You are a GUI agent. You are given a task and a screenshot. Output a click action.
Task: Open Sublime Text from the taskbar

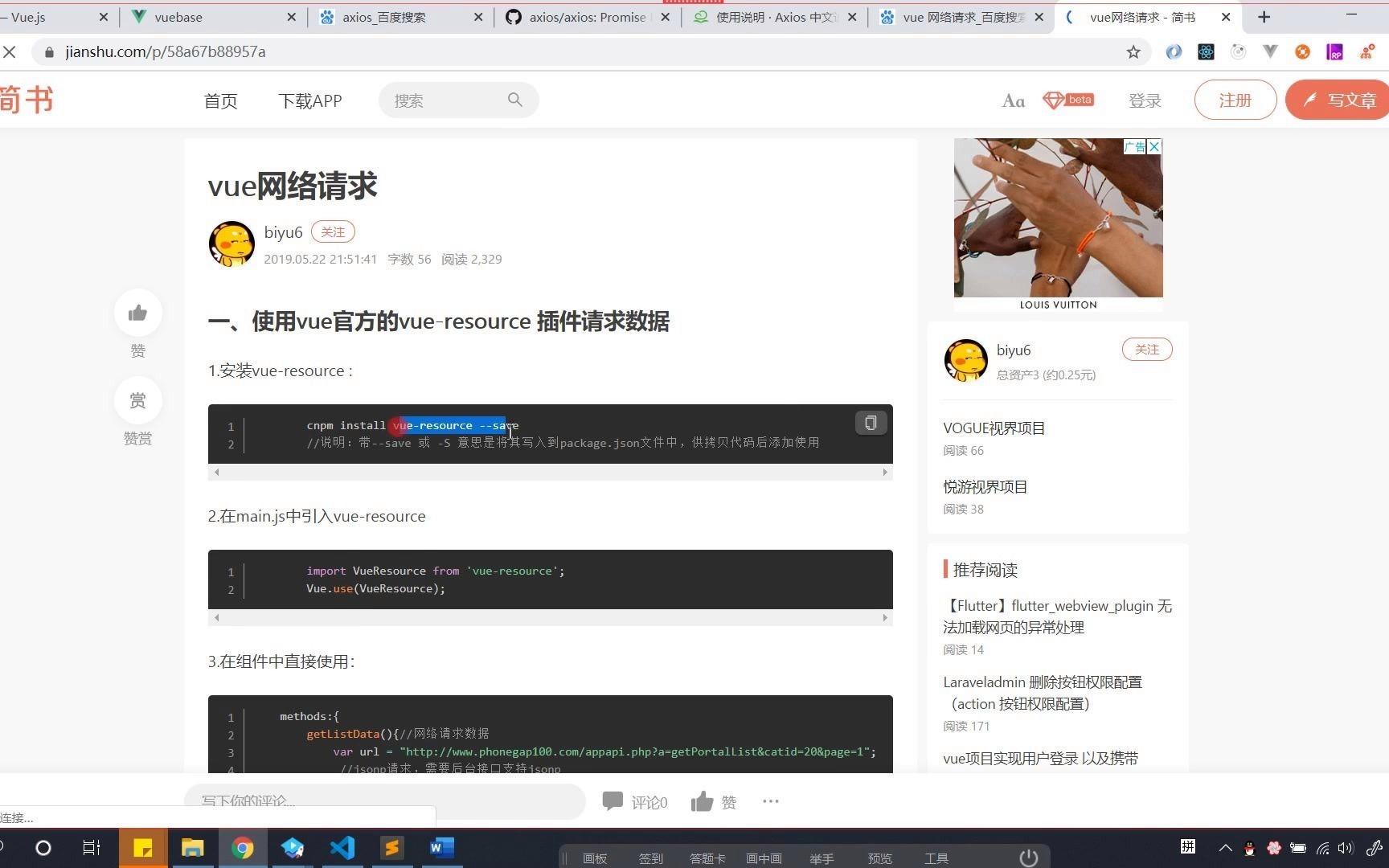click(392, 848)
